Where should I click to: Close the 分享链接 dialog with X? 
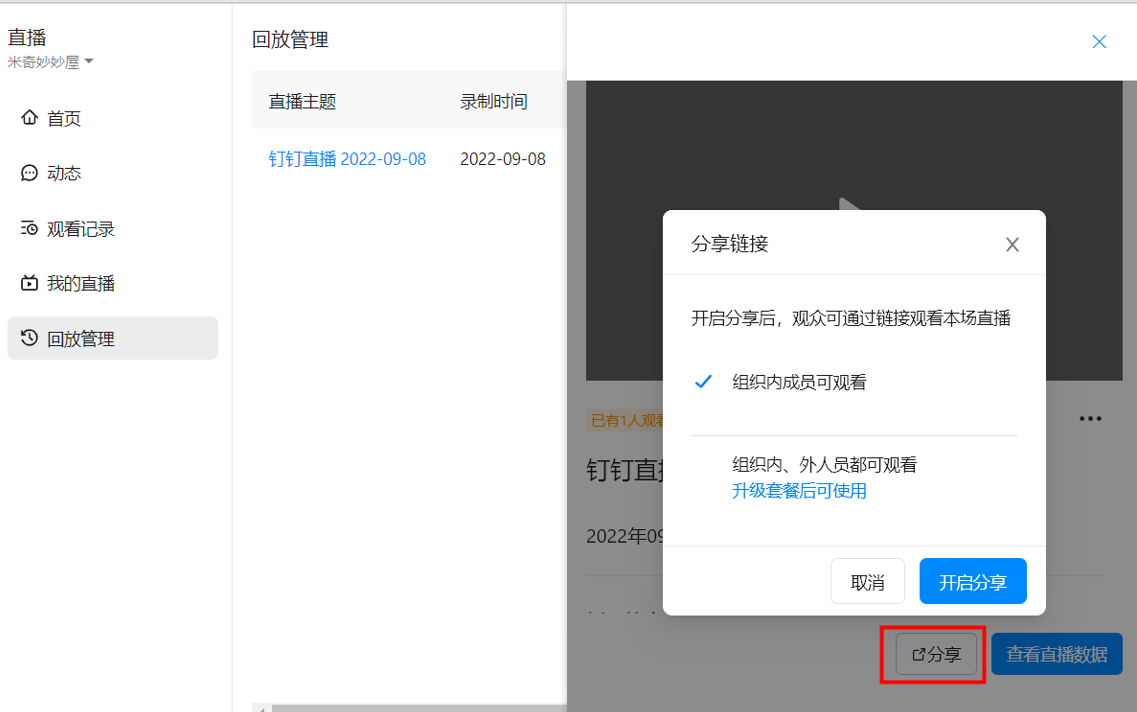click(x=1012, y=245)
